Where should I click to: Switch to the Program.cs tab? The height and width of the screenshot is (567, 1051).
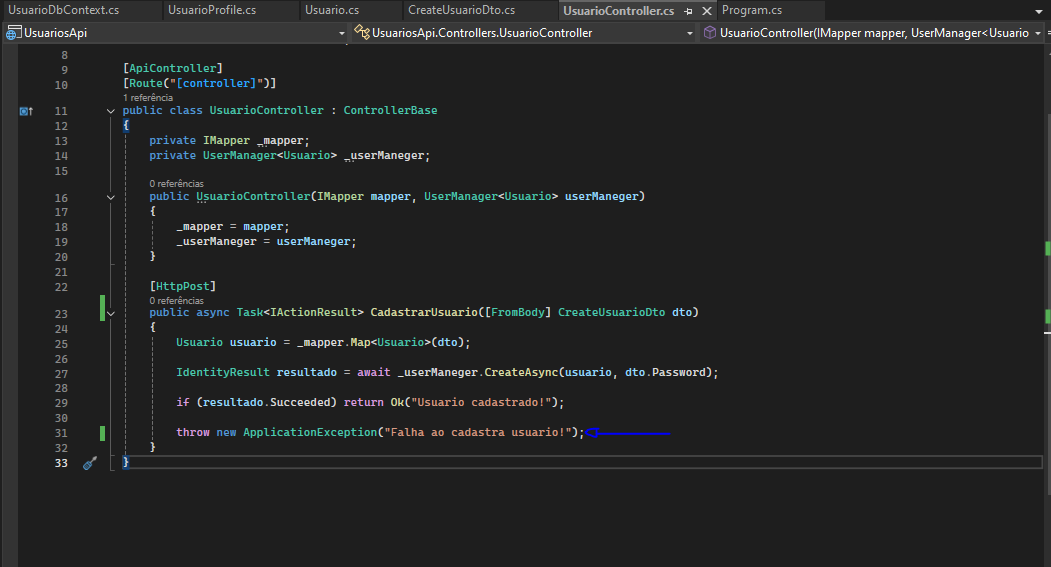point(751,10)
